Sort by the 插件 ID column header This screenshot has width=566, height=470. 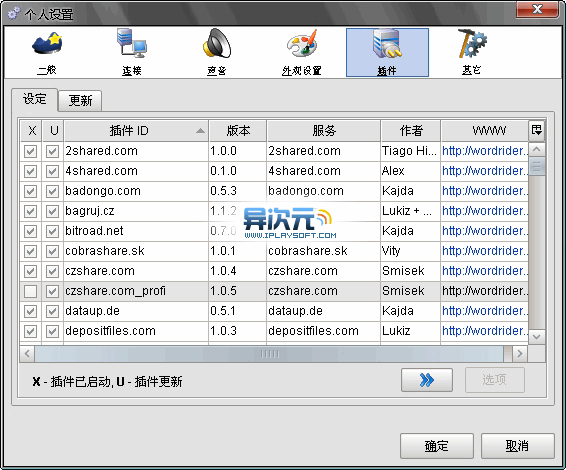click(x=136, y=131)
